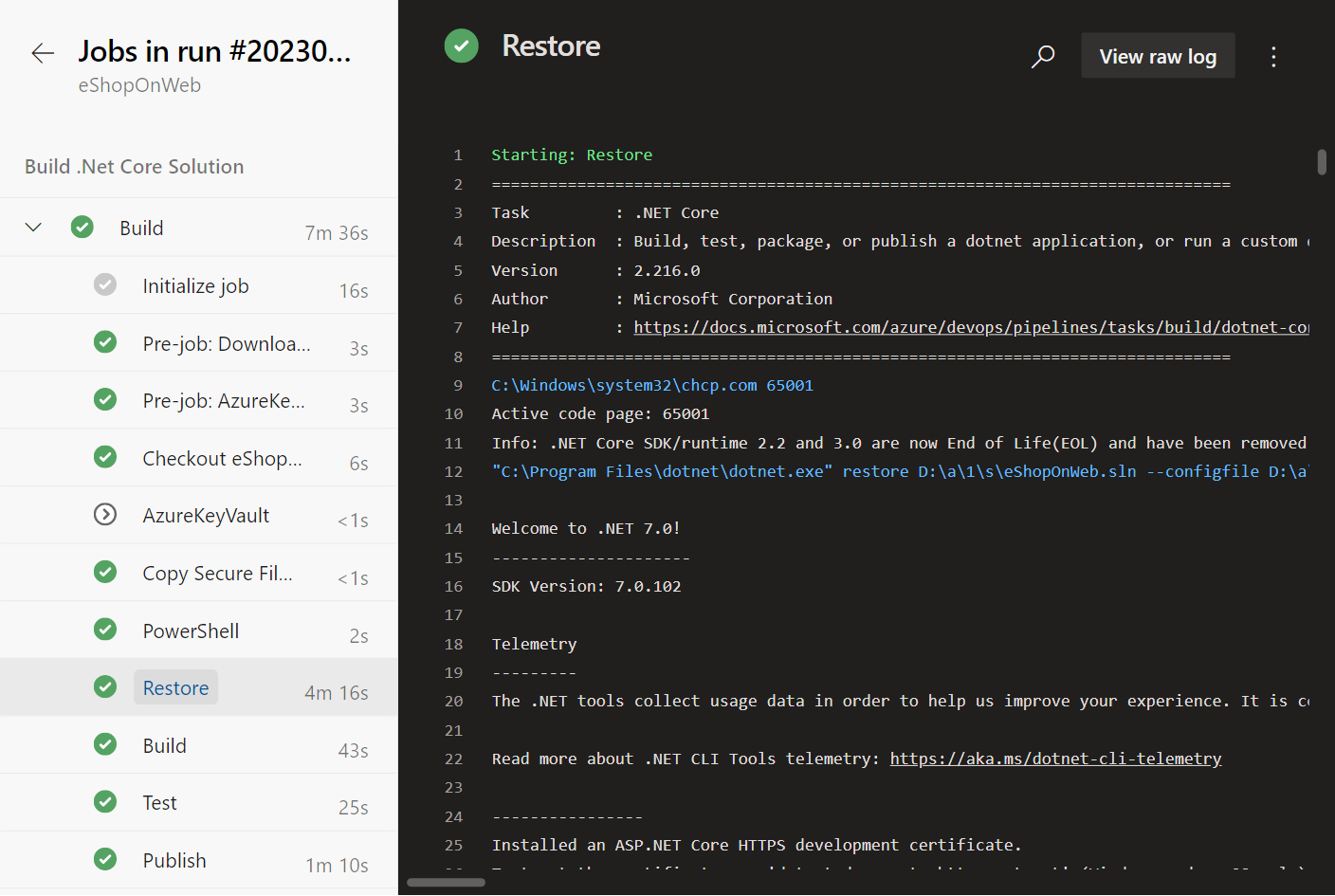1335x896 pixels.
Task: Click the Restore duration 4m 16s
Action: [x=337, y=693]
